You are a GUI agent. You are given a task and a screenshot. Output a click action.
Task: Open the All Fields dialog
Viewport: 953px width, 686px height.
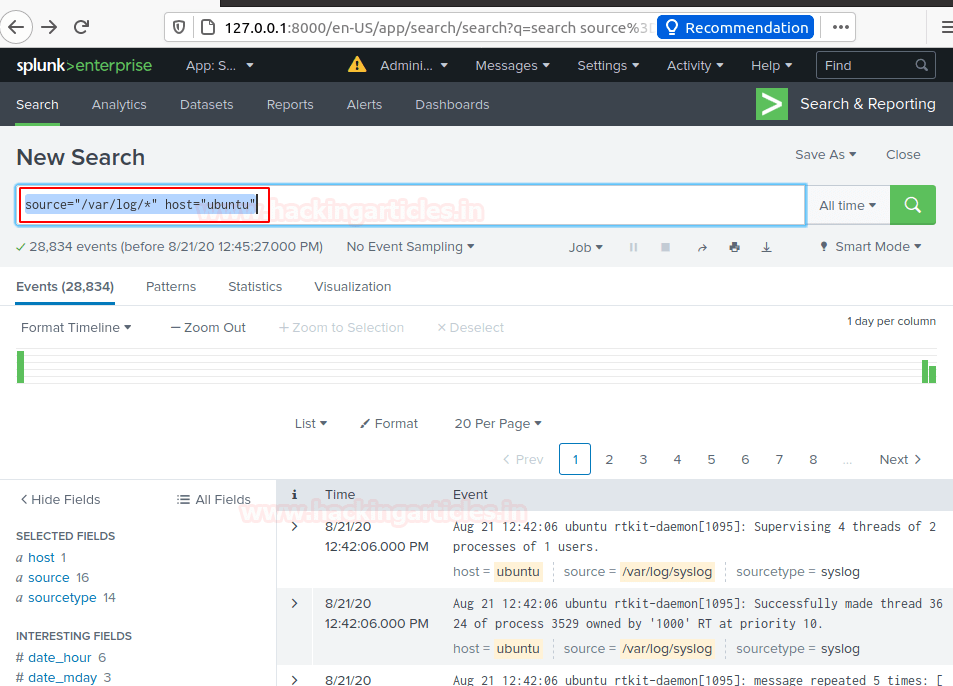coord(213,499)
